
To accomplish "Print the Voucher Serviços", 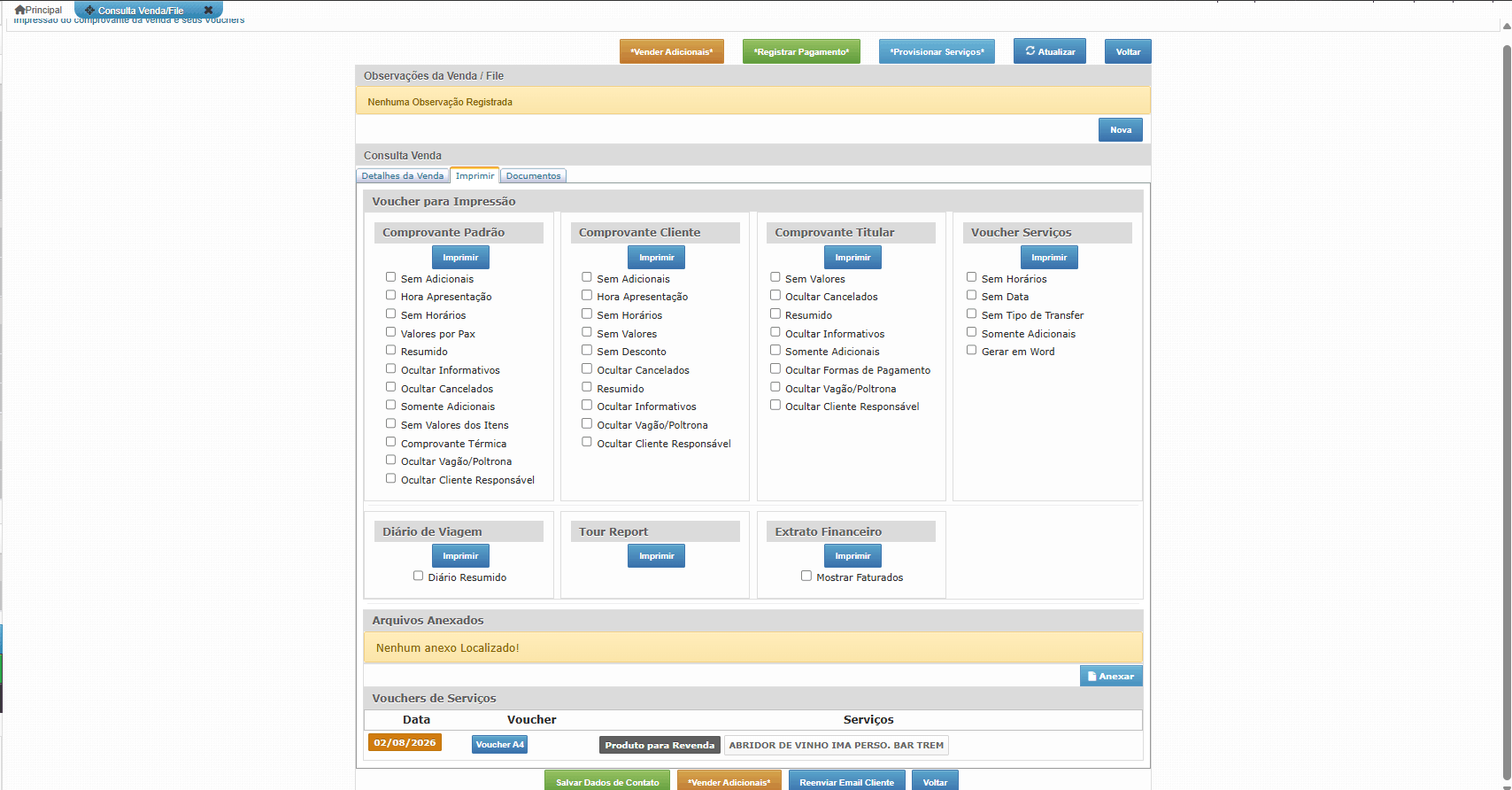I will tap(1049, 257).
